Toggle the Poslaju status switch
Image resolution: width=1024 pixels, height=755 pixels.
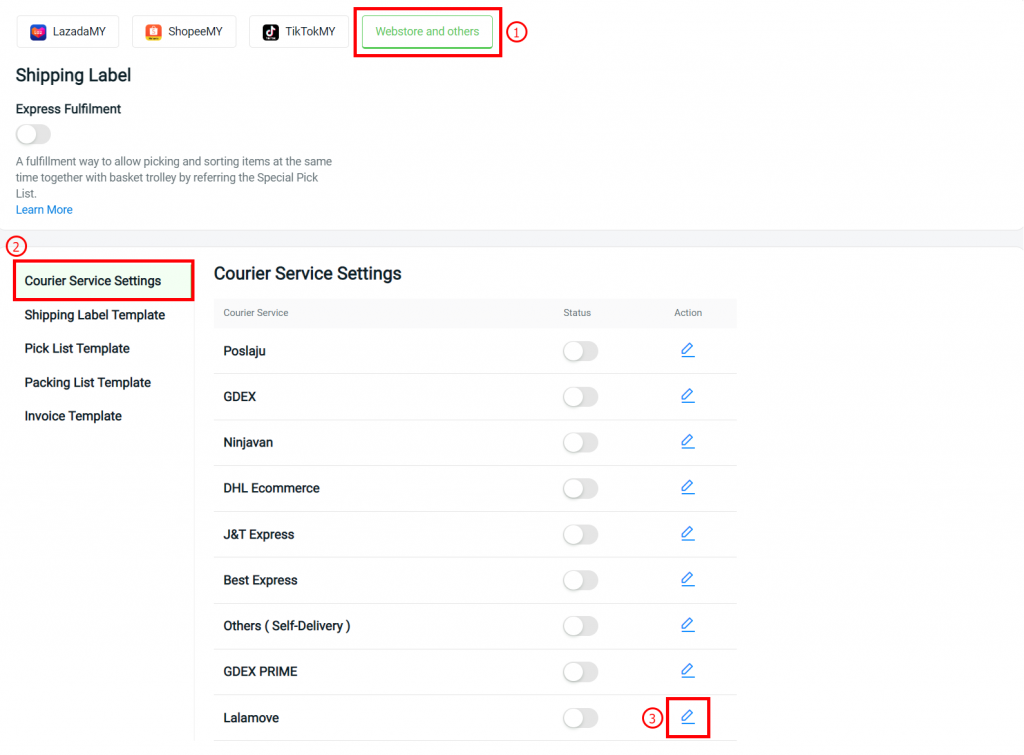(580, 350)
